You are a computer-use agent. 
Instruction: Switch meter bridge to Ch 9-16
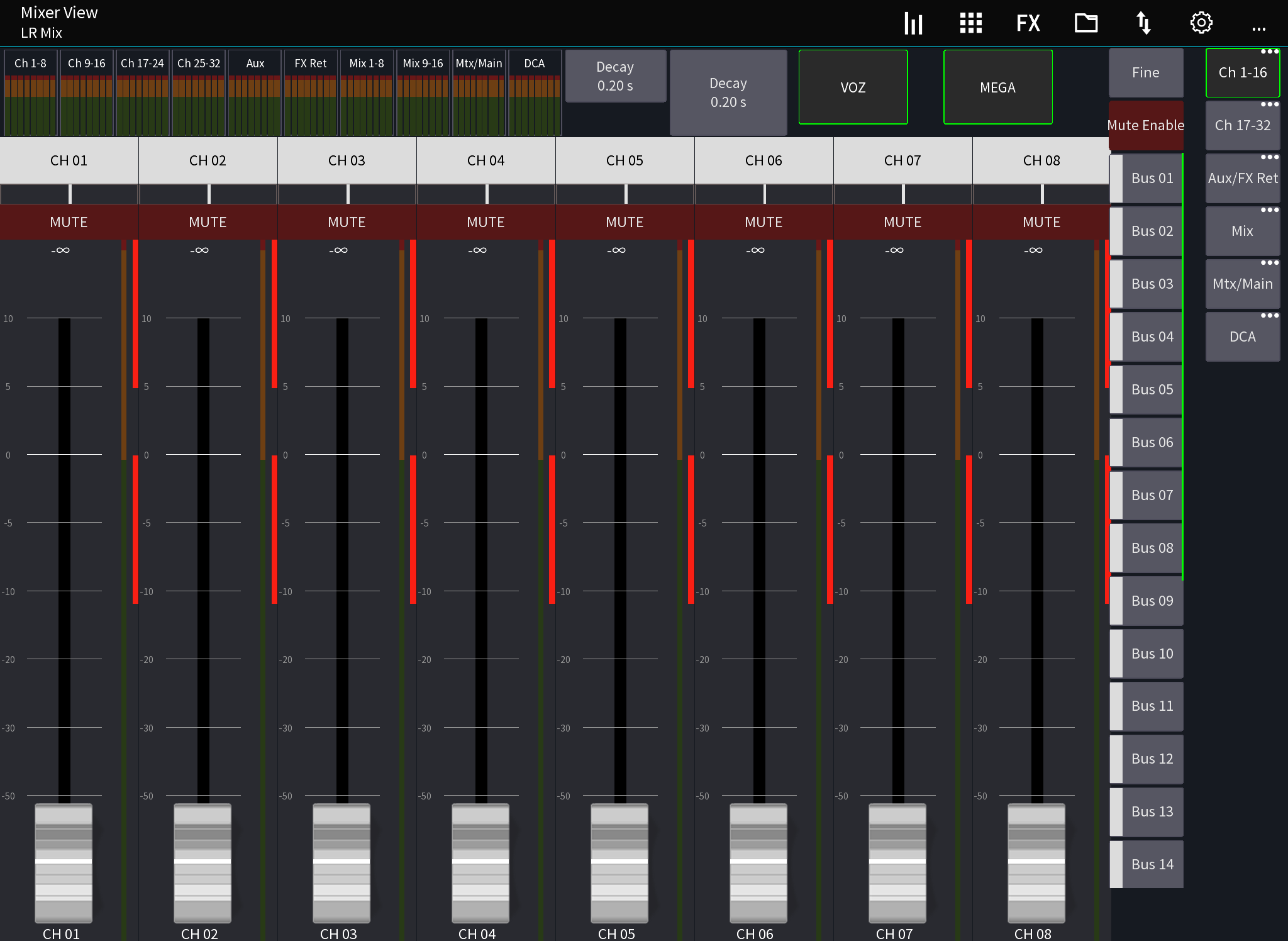(x=87, y=63)
